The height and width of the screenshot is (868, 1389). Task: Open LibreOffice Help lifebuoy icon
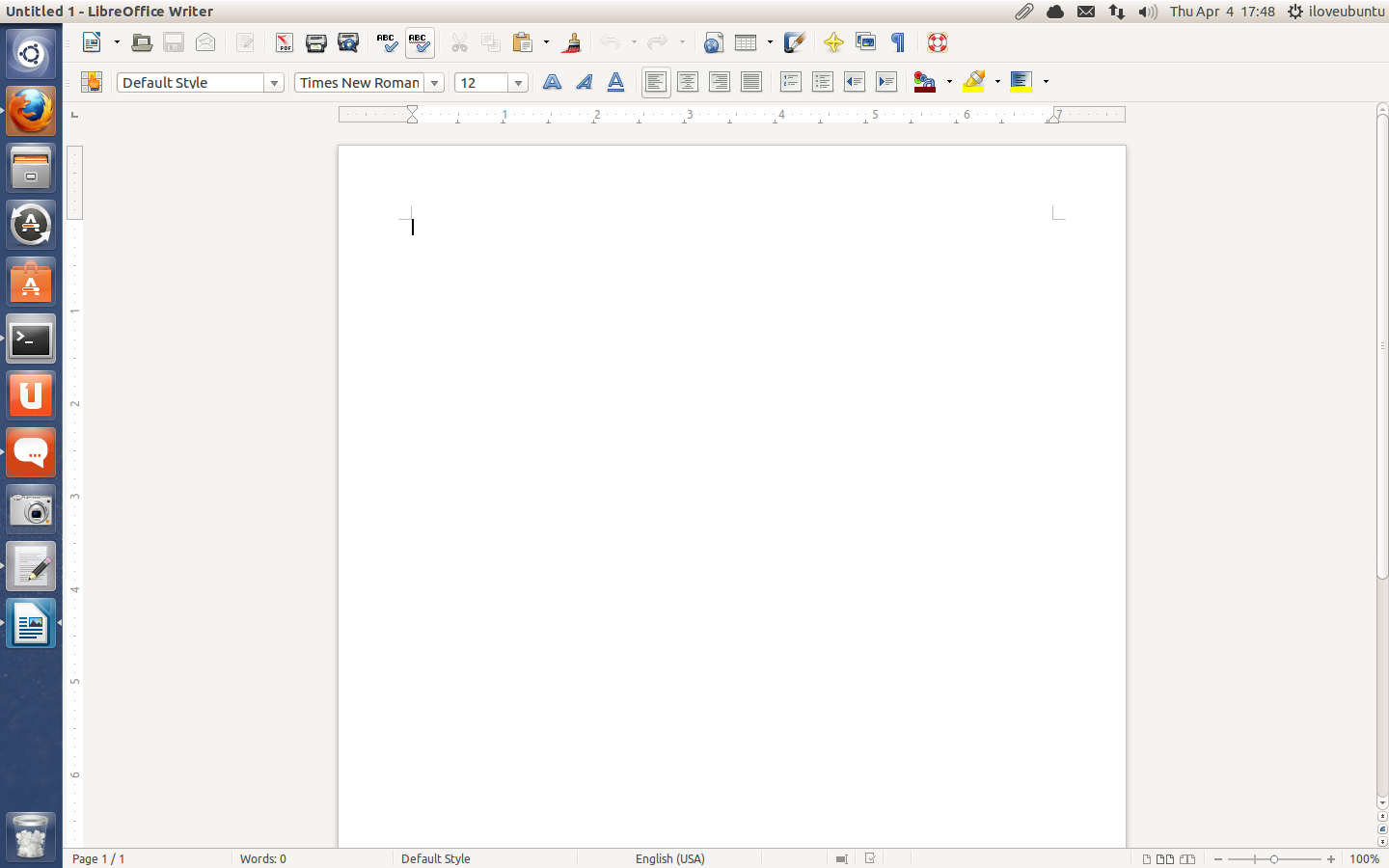[938, 42]
